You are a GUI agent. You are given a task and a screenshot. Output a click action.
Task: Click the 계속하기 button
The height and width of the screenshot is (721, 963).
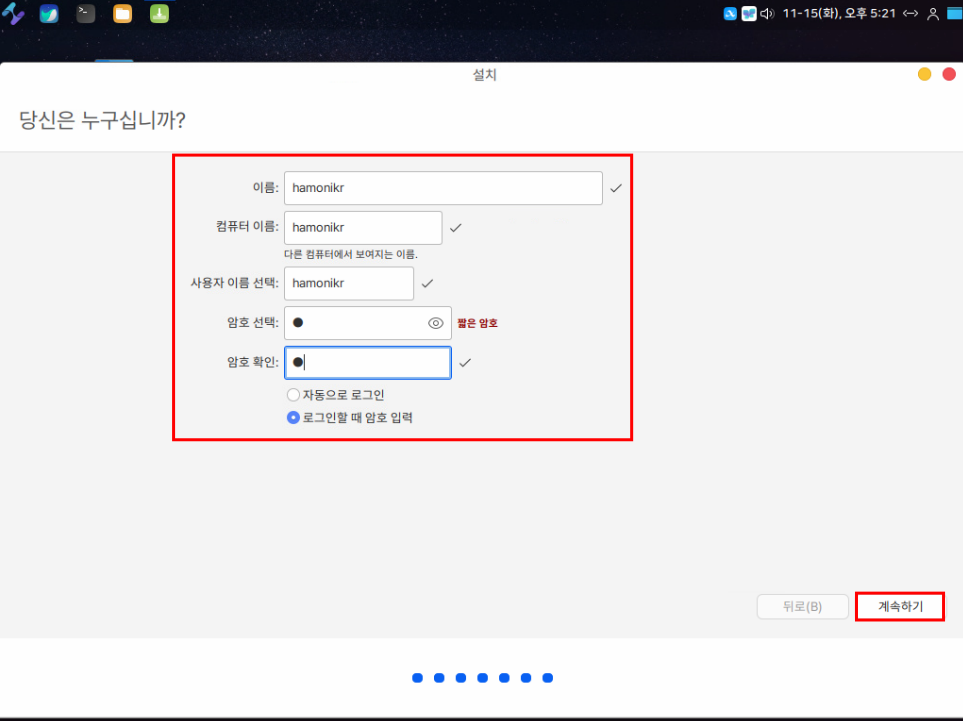pos(900,606)
